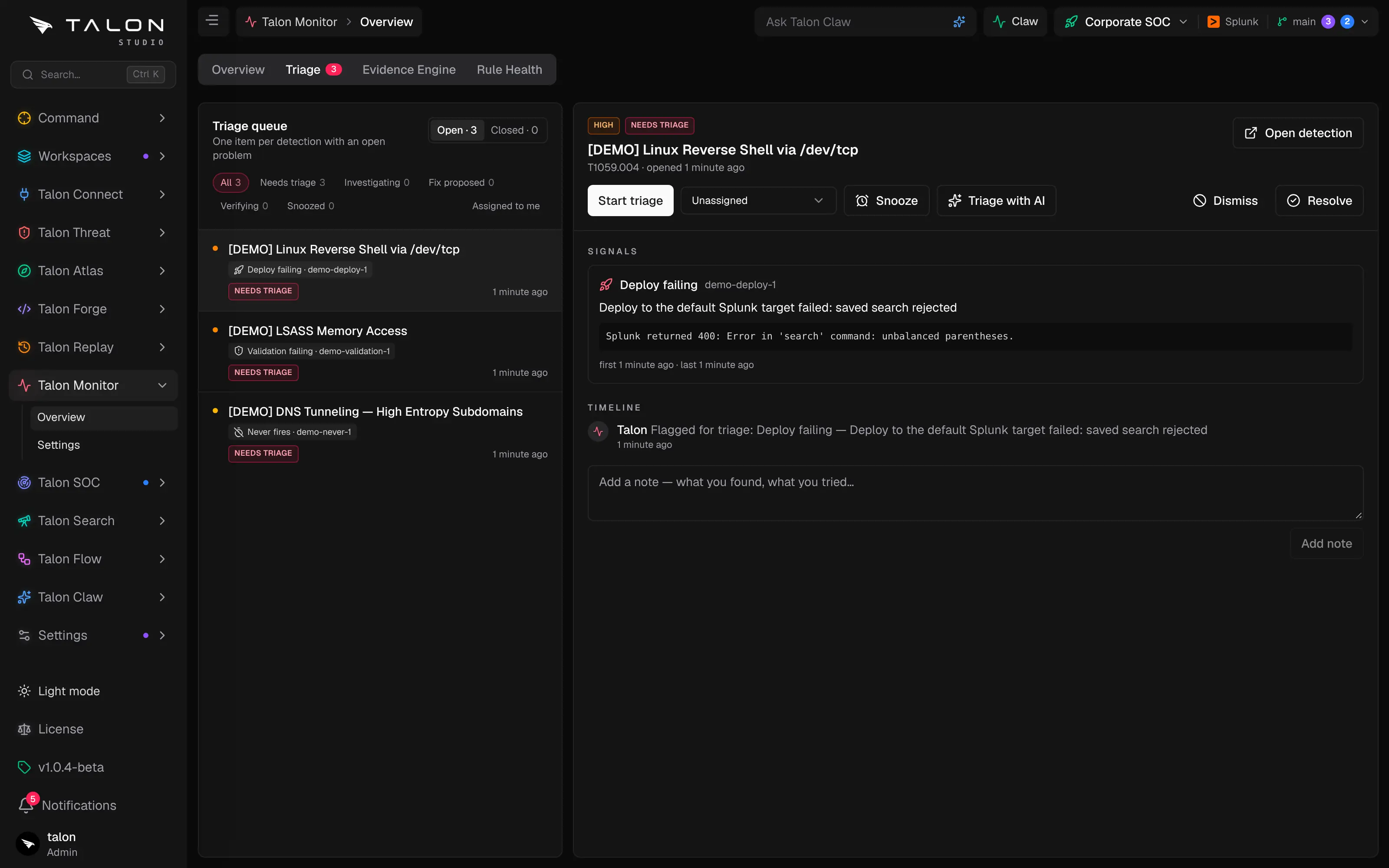Open Settings under Talon Monitor
Viewport: 1389px width, 868px height.
click(59, 445)
